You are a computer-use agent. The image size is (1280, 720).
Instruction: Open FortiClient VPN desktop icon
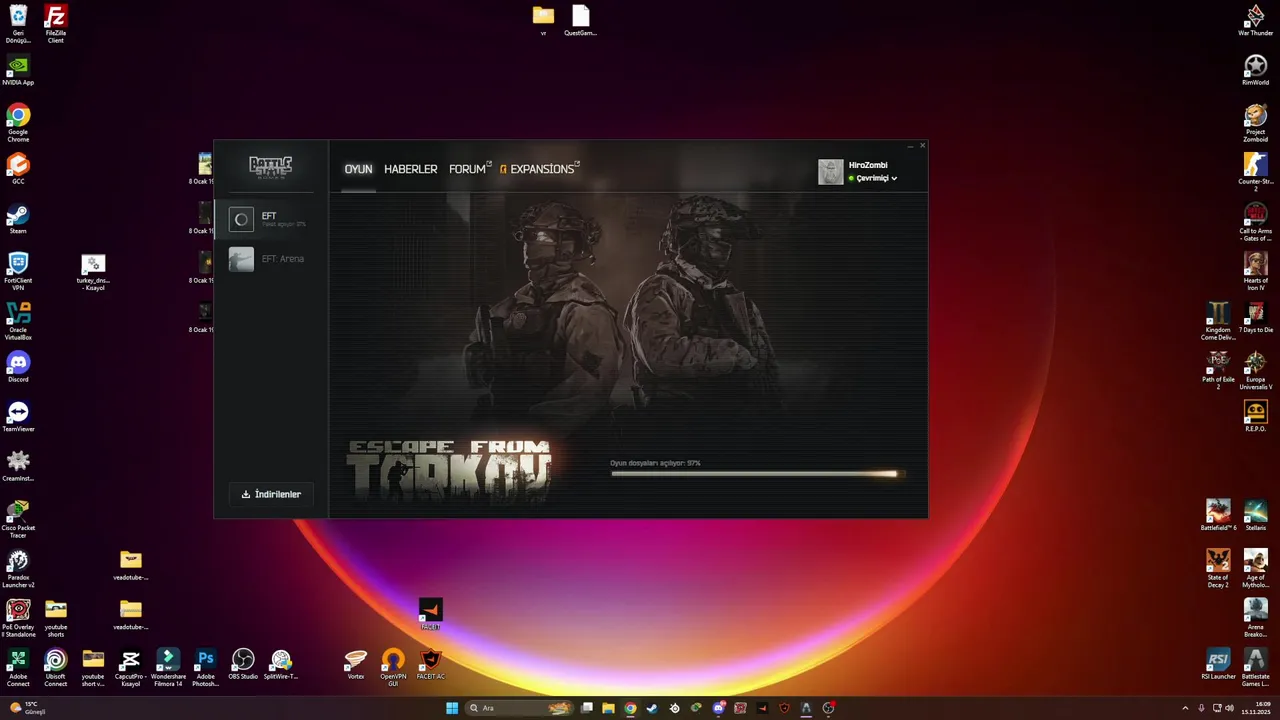coord(18,271)
